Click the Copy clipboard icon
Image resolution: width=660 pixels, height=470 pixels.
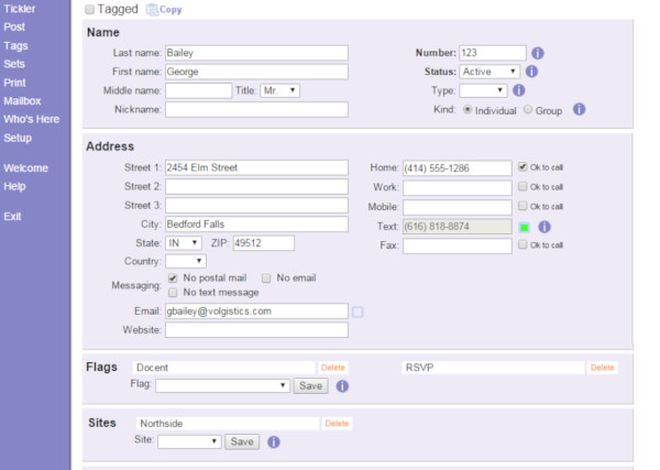coord(152,9)
